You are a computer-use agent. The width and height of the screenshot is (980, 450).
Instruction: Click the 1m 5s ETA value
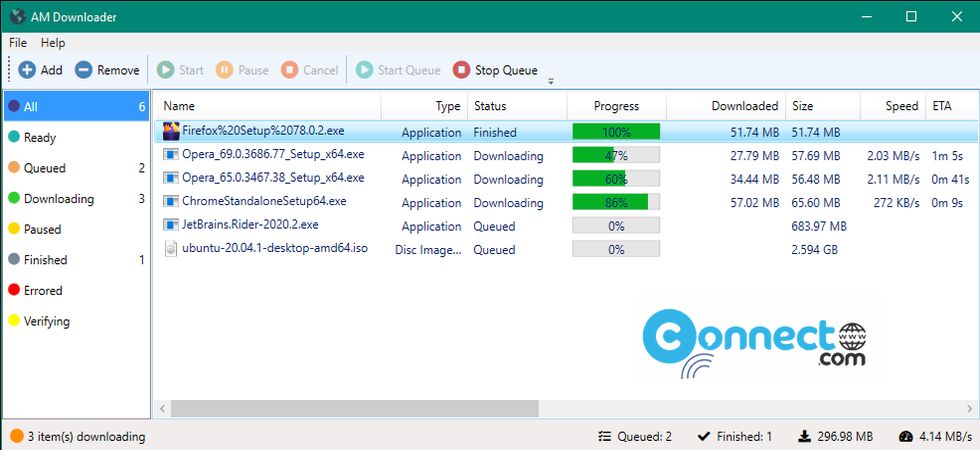(947, 156)
